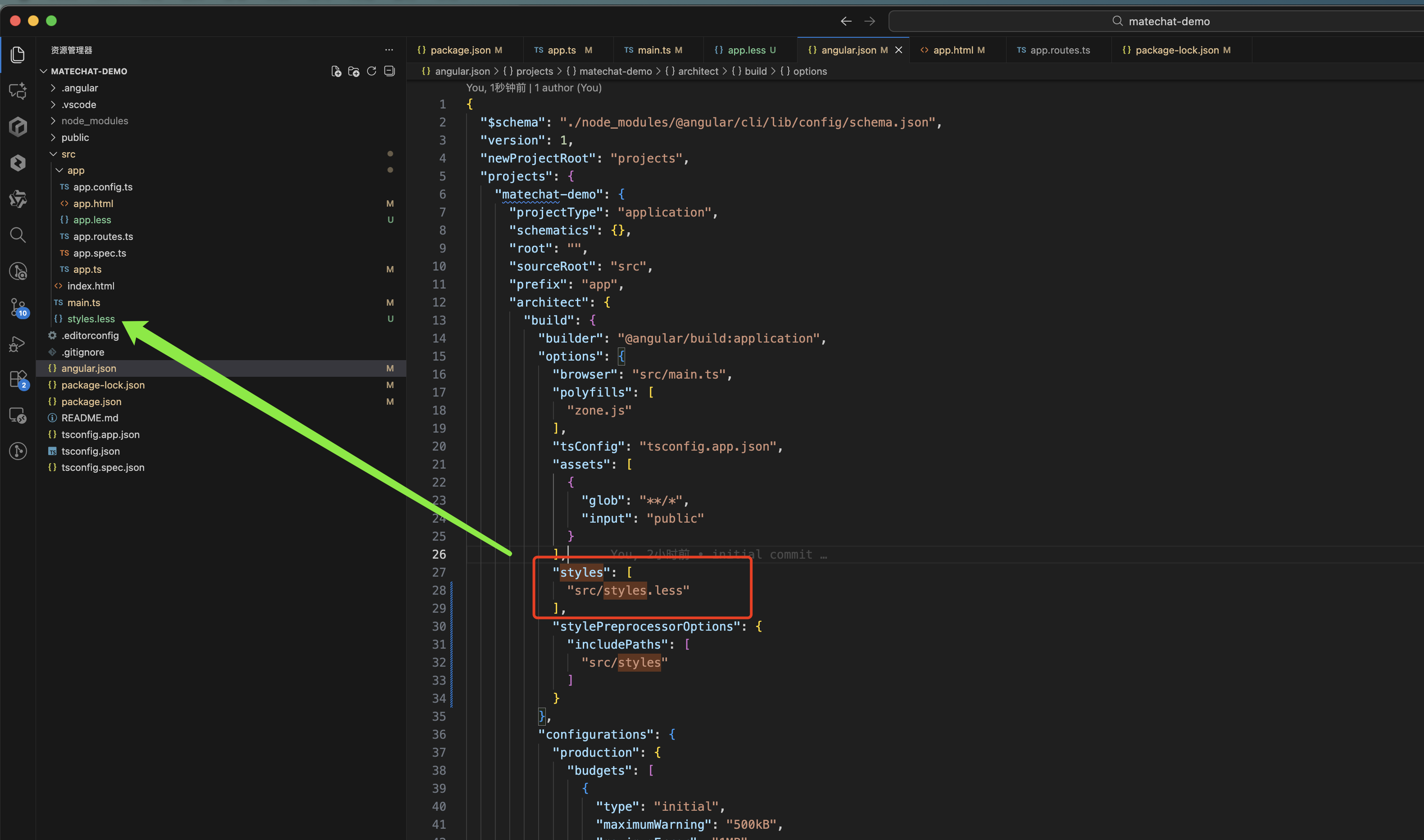Switch to the app.html editor tab

click(953, 50)
